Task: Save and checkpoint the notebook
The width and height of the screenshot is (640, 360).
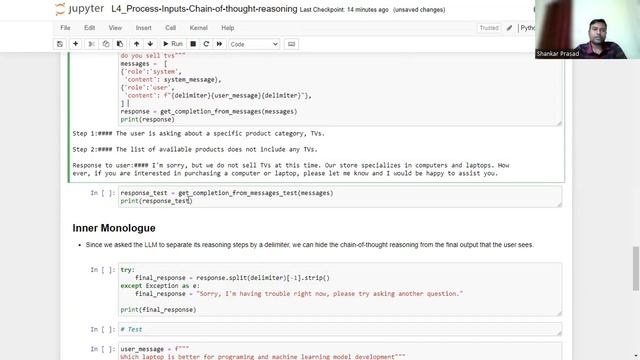Action: 60,44
